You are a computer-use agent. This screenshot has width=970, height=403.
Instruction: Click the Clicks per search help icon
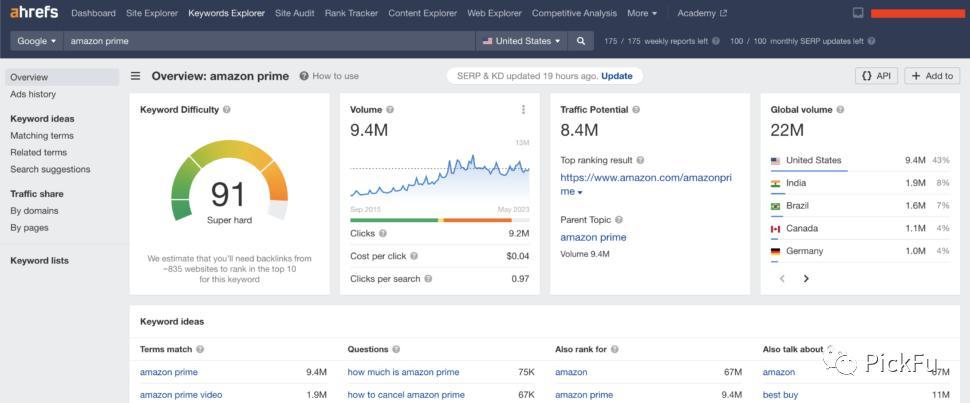click(428, 279)
